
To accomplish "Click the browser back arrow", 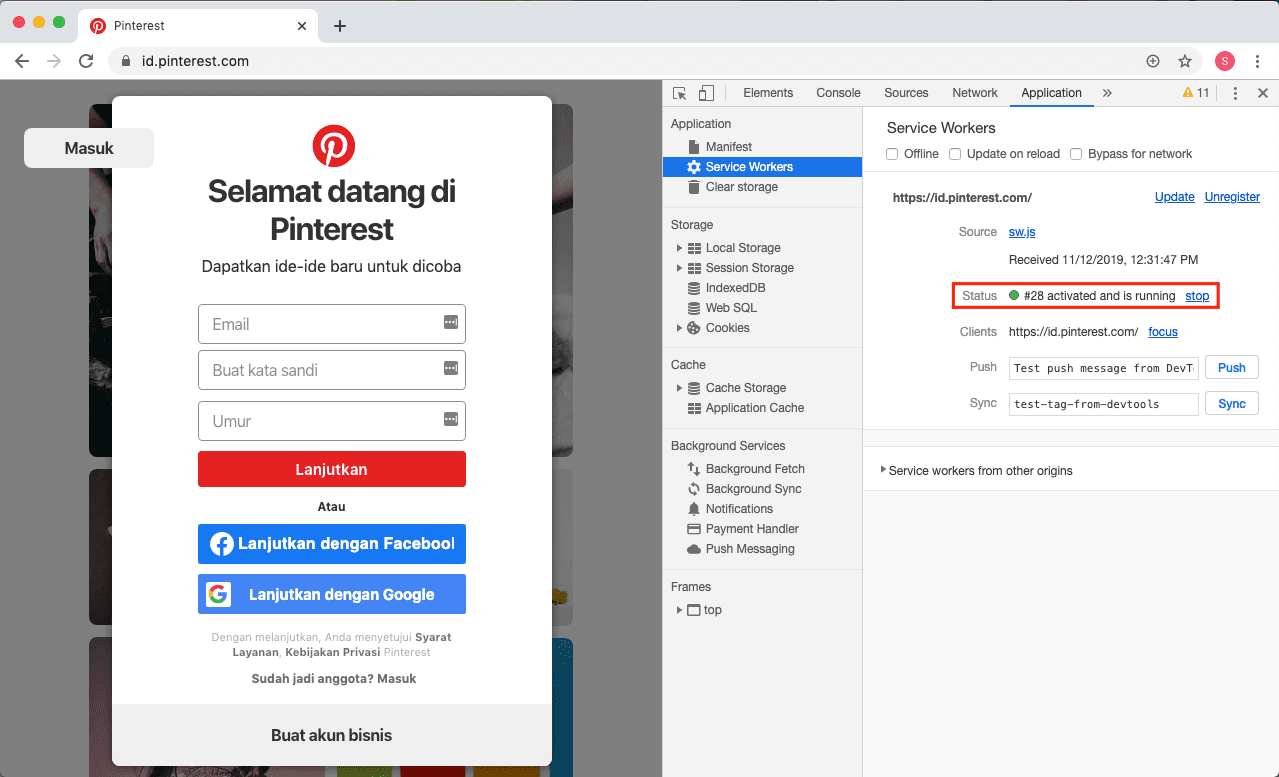I will pyautogui.click(x=22, y=61).
